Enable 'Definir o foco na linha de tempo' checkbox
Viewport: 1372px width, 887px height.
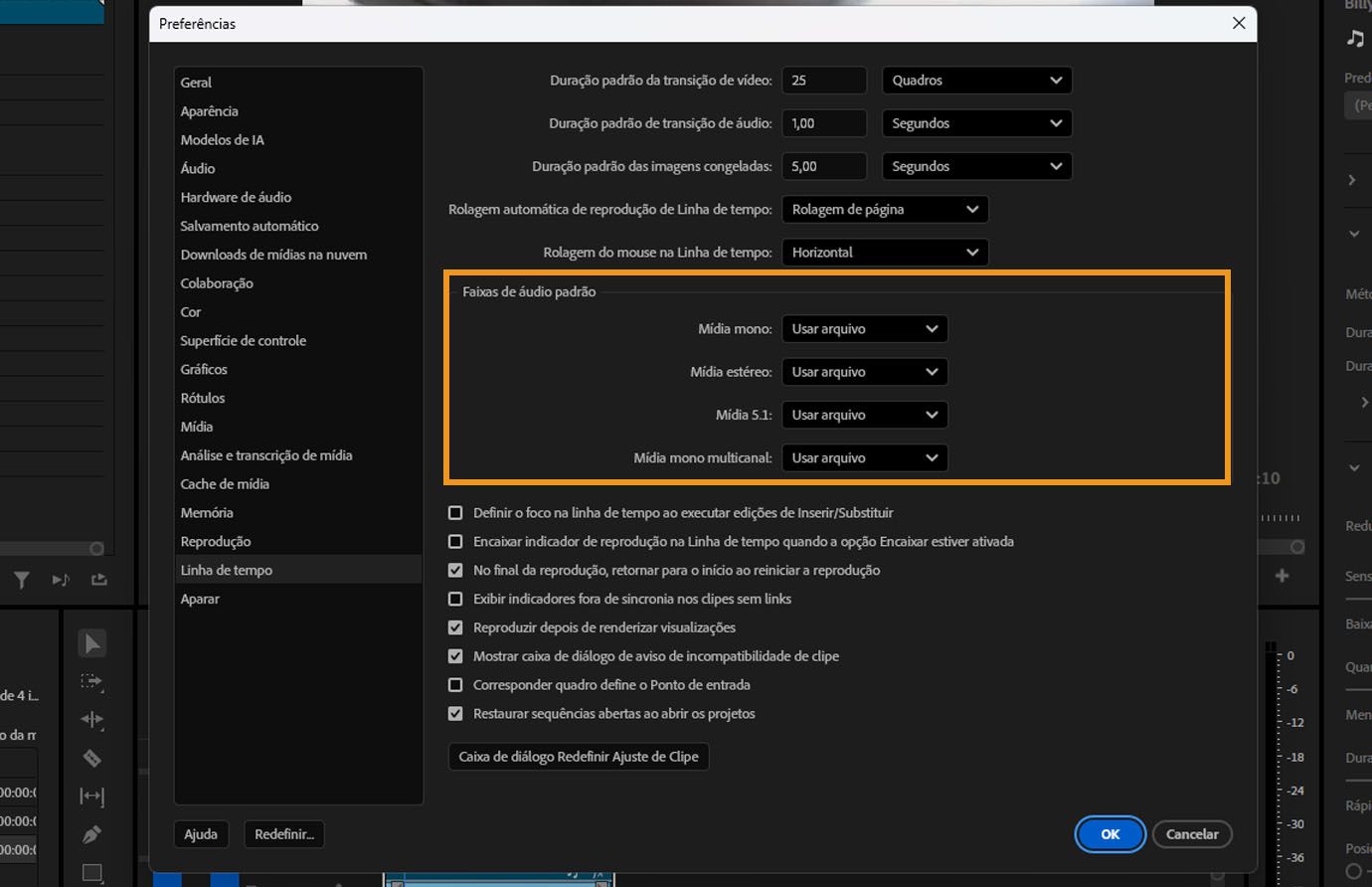click(x=455, y=512)
